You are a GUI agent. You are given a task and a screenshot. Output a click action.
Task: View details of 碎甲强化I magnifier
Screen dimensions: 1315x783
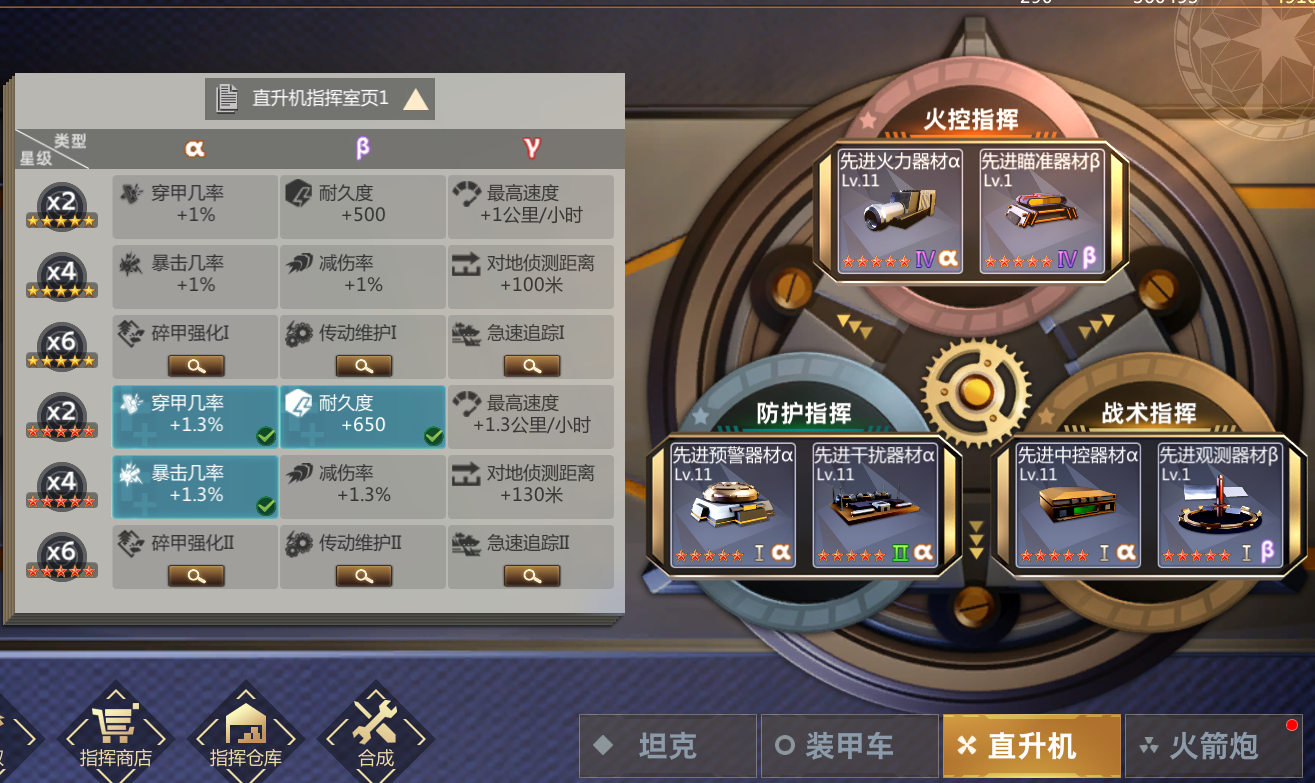pos(196,365)
